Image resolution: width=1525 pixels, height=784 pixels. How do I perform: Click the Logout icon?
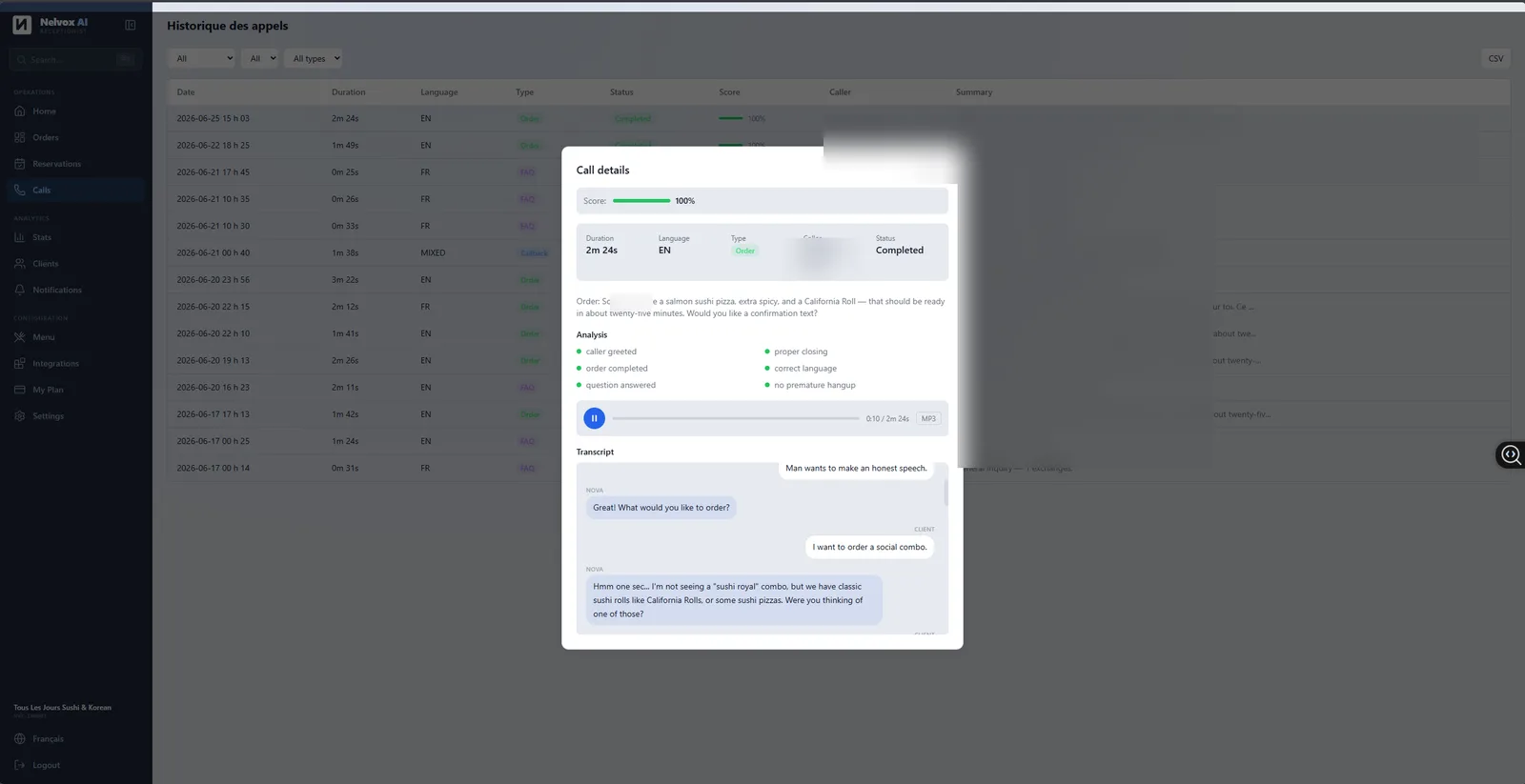pos(20,765)
